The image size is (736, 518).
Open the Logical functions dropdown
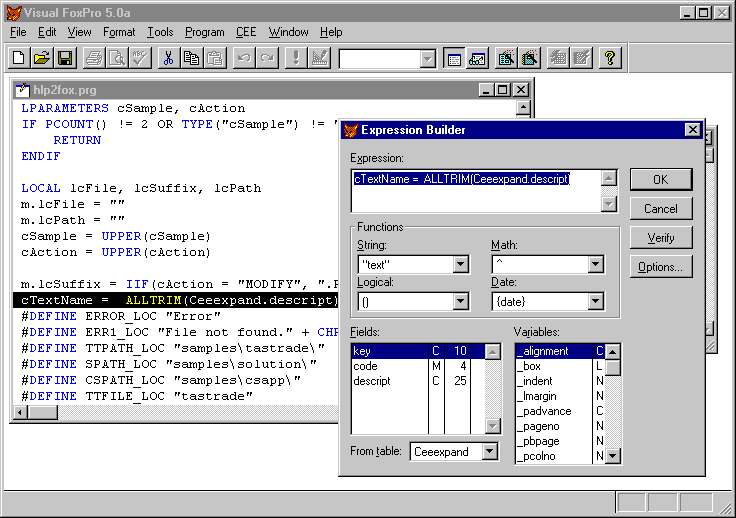coord(460,301)
